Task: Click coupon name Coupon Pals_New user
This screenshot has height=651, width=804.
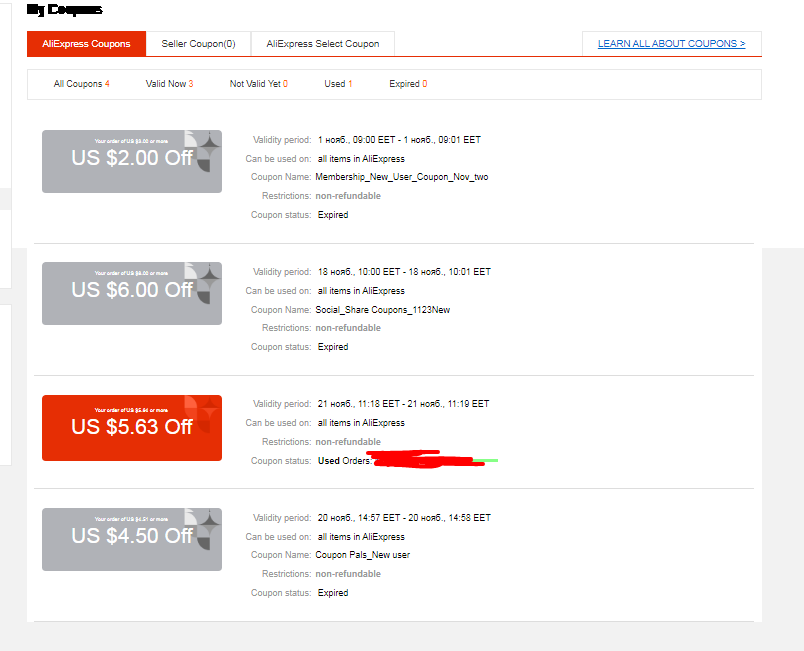Action: pos(363,555)
